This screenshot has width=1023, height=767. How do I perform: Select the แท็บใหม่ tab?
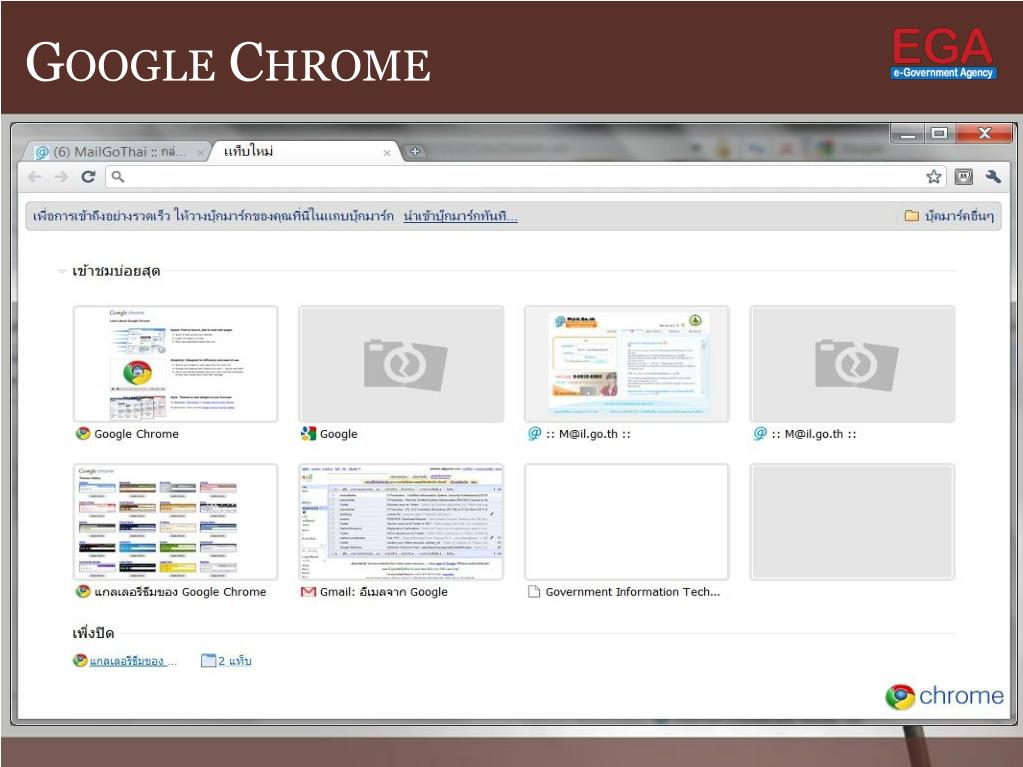tap(303, 152)
